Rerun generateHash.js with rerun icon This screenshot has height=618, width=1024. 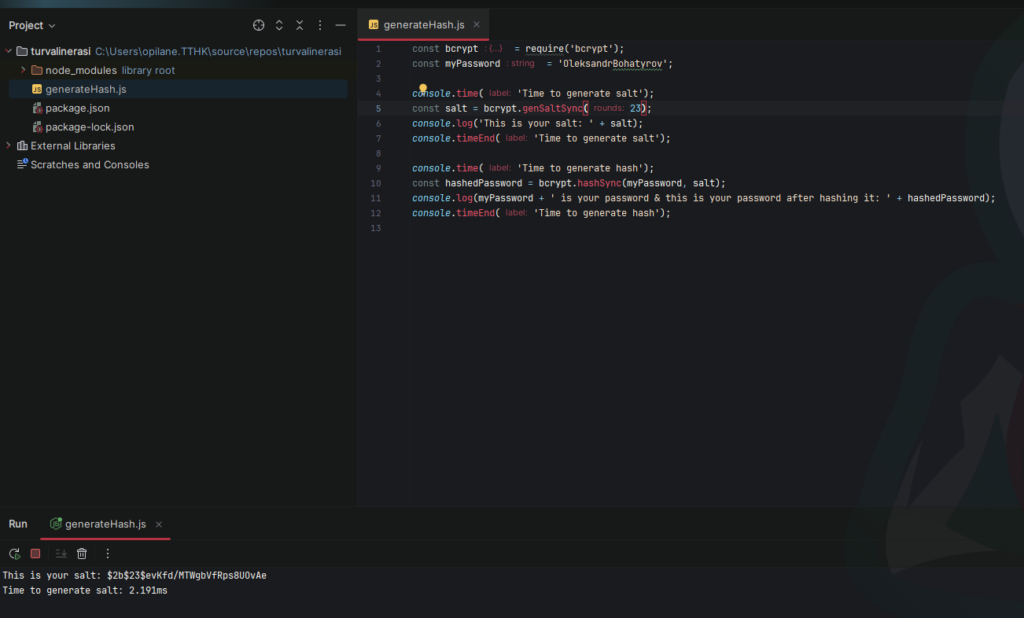pyautogui.click(x=14, y=554)
